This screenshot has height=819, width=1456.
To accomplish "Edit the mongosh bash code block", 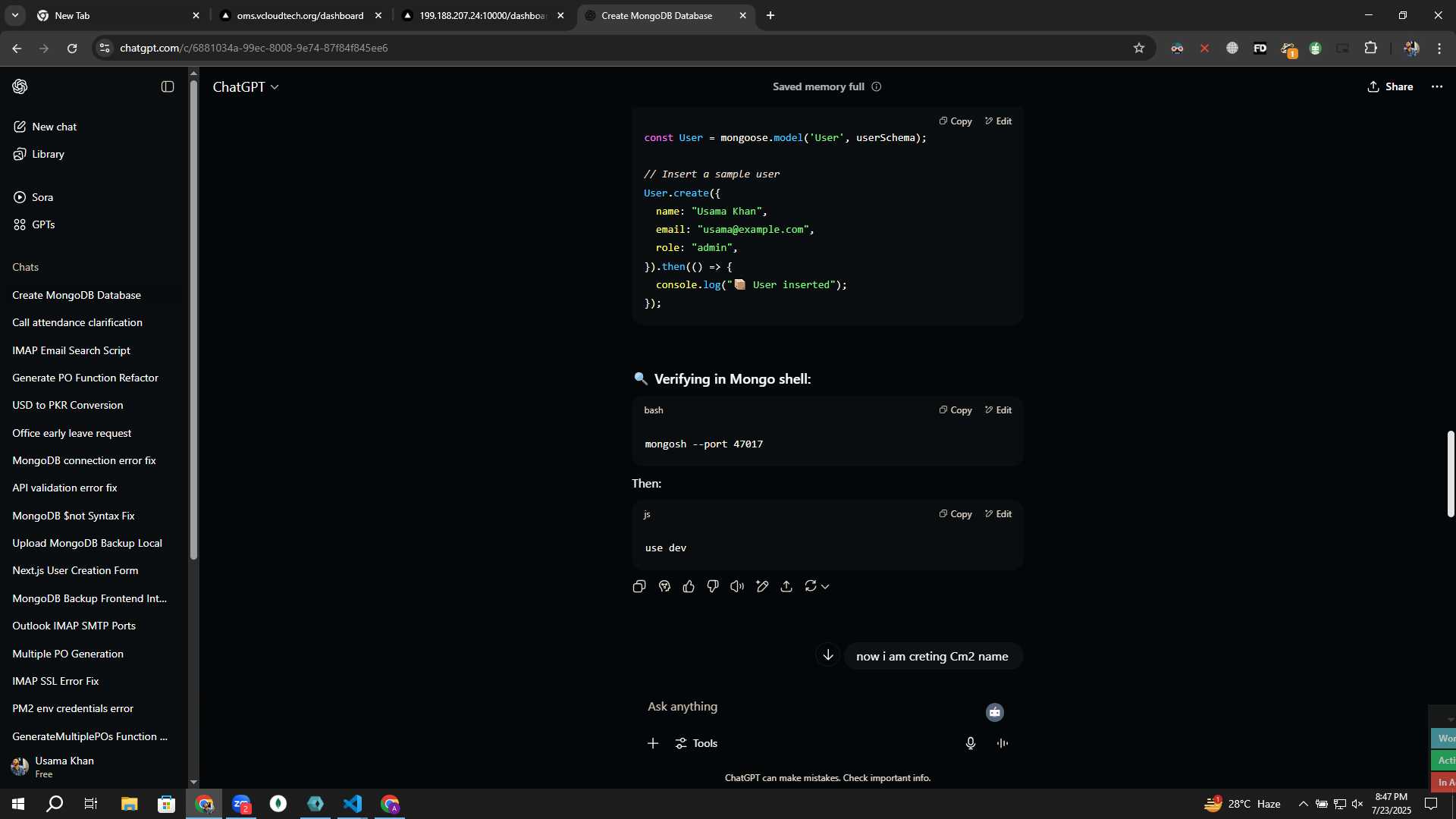I will 998,410.
